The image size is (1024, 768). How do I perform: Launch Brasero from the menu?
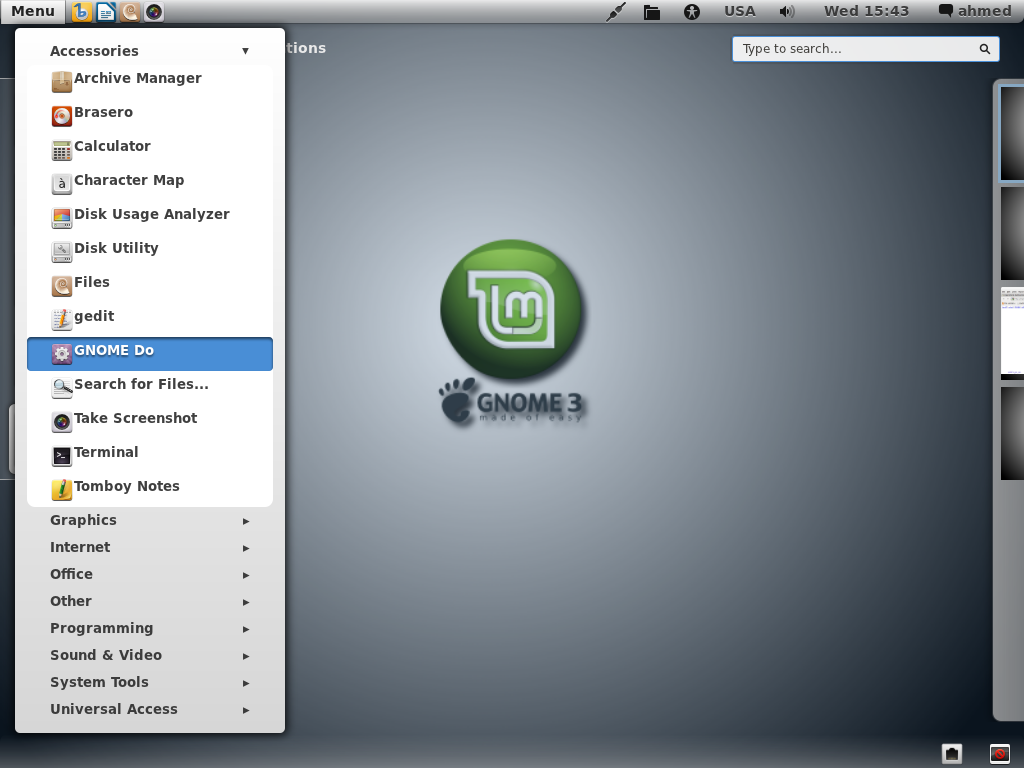point(150,116)
